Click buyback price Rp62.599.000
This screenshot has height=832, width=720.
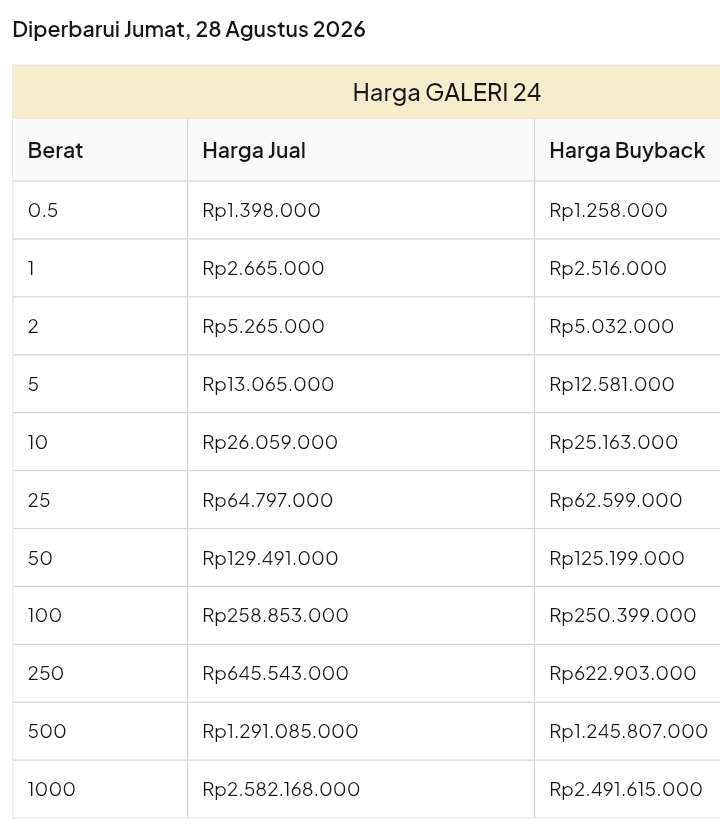point(615,500)
